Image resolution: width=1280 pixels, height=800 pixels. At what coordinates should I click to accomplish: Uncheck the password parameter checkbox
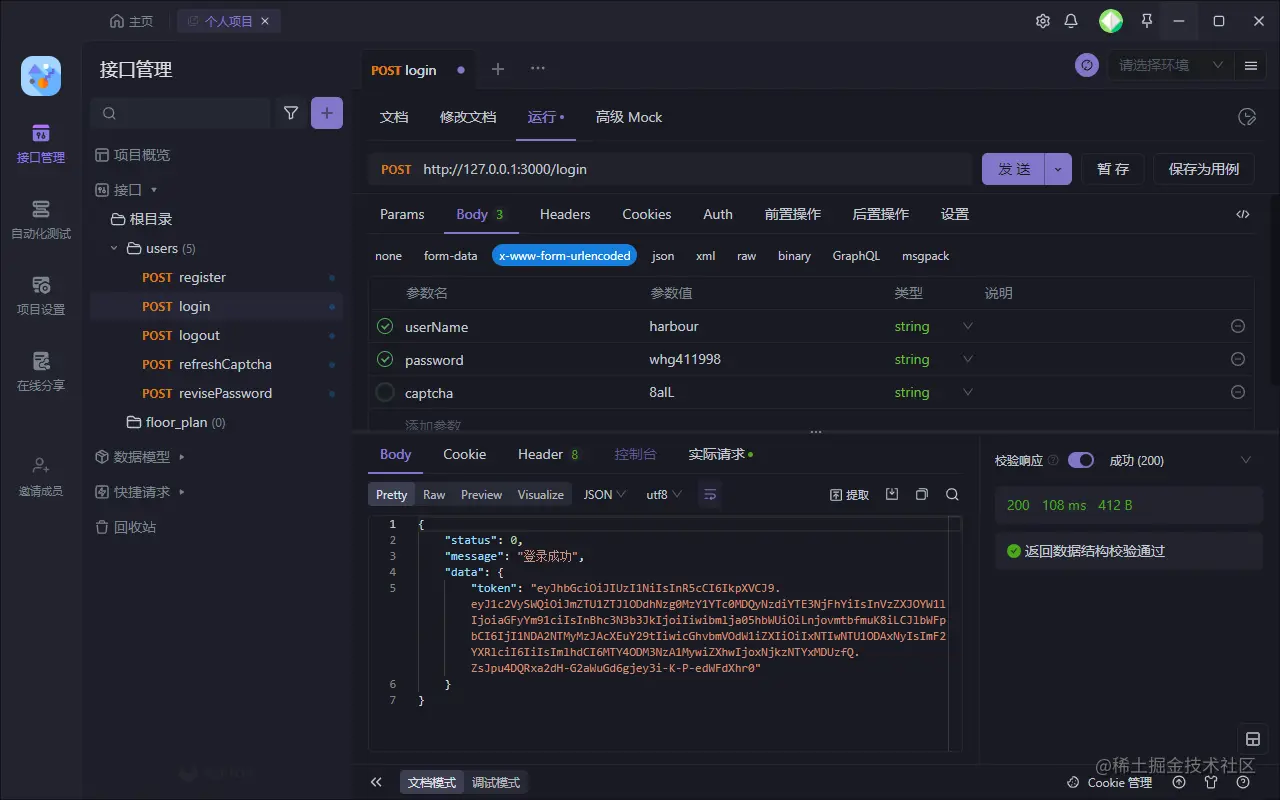point(385,359)
